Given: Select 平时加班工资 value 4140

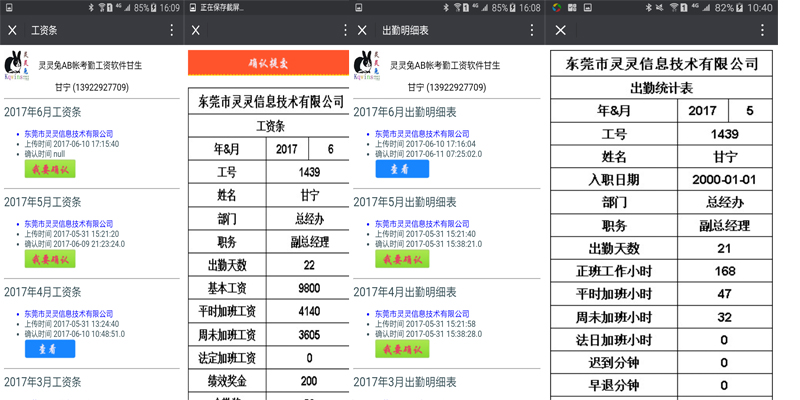Looking at the screenshot, I should [x=308, y=311].
